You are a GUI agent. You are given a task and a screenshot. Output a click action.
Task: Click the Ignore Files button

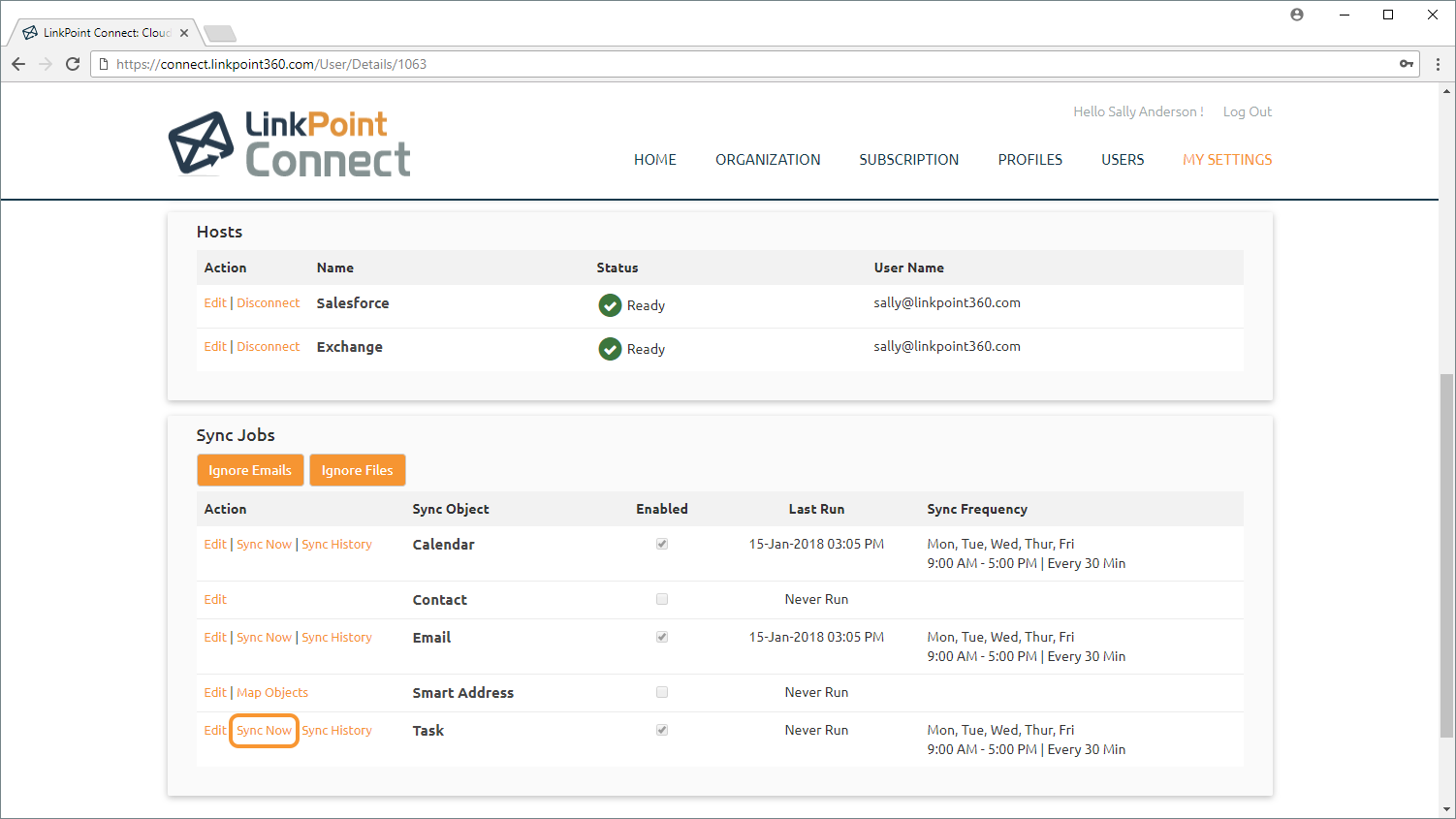358,470
